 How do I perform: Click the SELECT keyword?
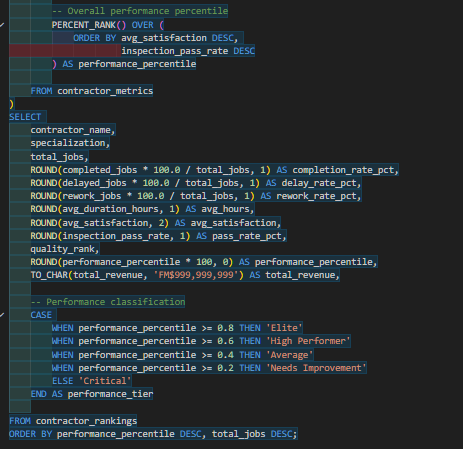[25, 117]
